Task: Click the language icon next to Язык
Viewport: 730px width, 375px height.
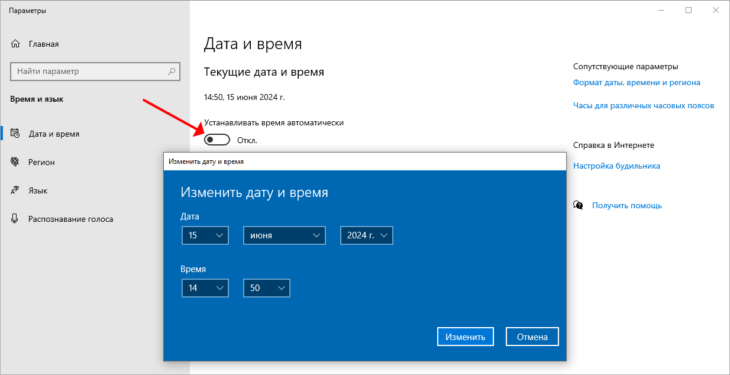Action: tap(15, 191)
